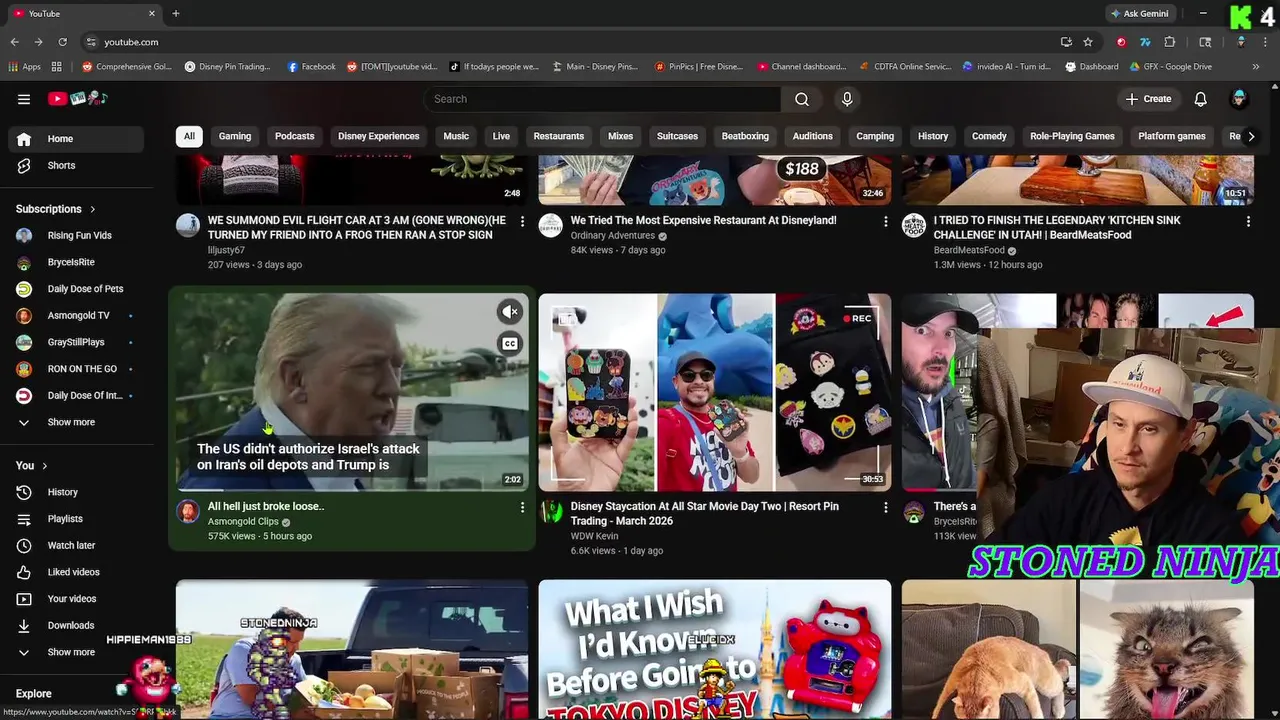Expand the Subscriptions section arrow
Screen dimensions: 1280x720
pyautogui.click(x=93, y=209)
